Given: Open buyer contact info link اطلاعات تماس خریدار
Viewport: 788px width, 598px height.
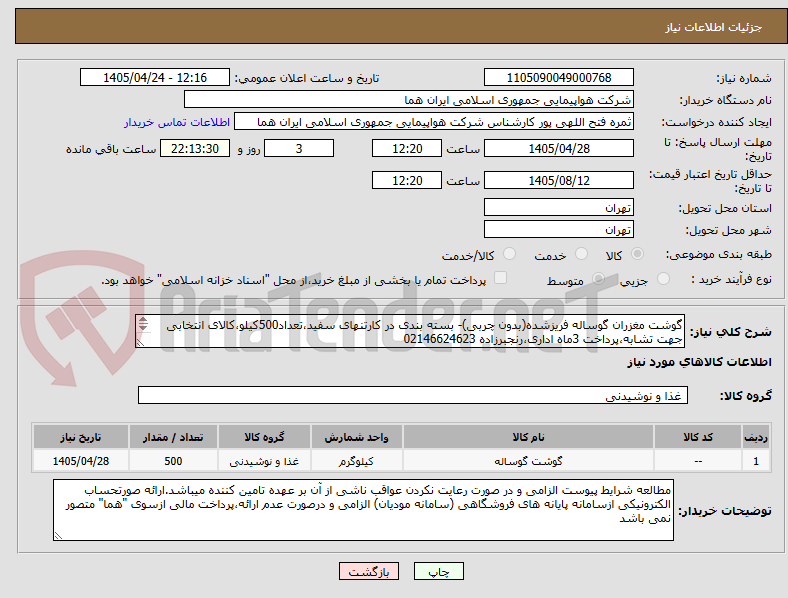Looking at the screenshot, I should [x=177, y=122].
